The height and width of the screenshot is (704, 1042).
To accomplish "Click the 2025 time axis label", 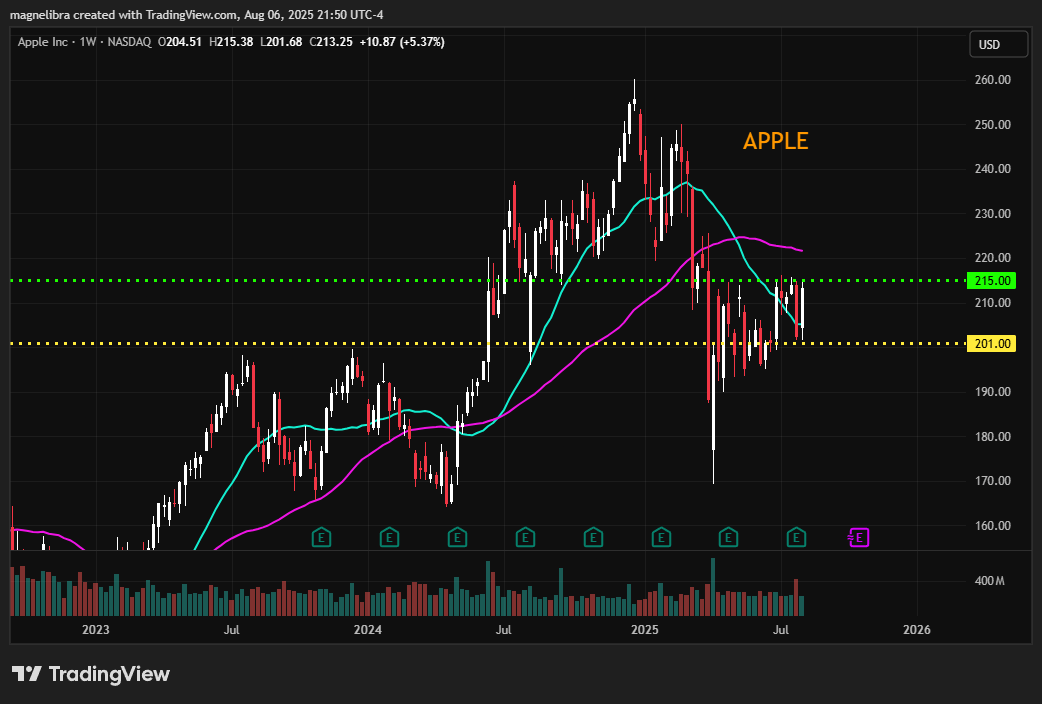I will pos(645,630).
